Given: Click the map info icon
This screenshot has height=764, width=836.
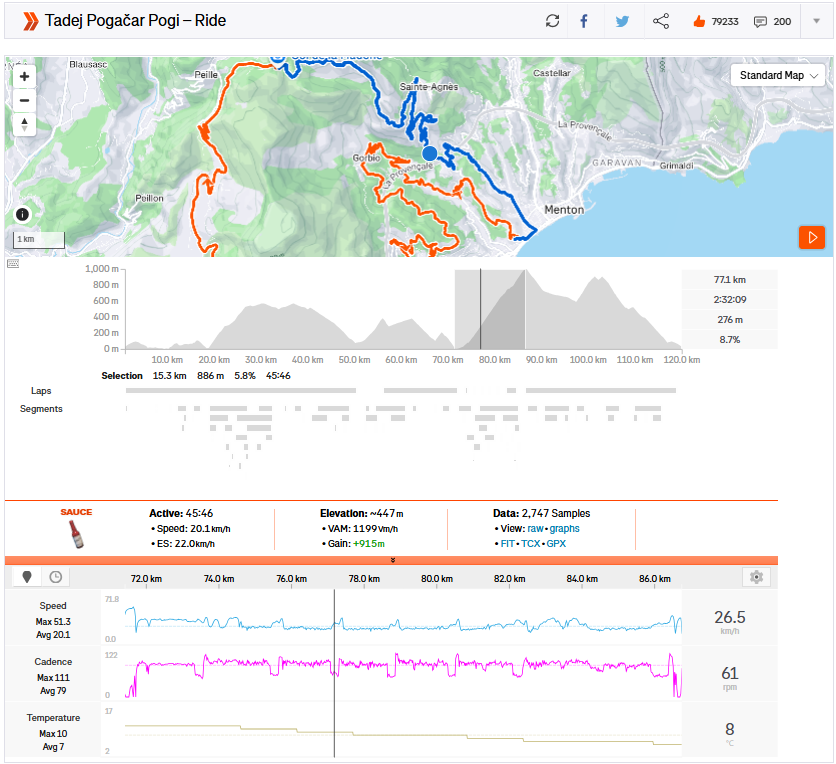Looking at the screenshot, I should 22,214.
